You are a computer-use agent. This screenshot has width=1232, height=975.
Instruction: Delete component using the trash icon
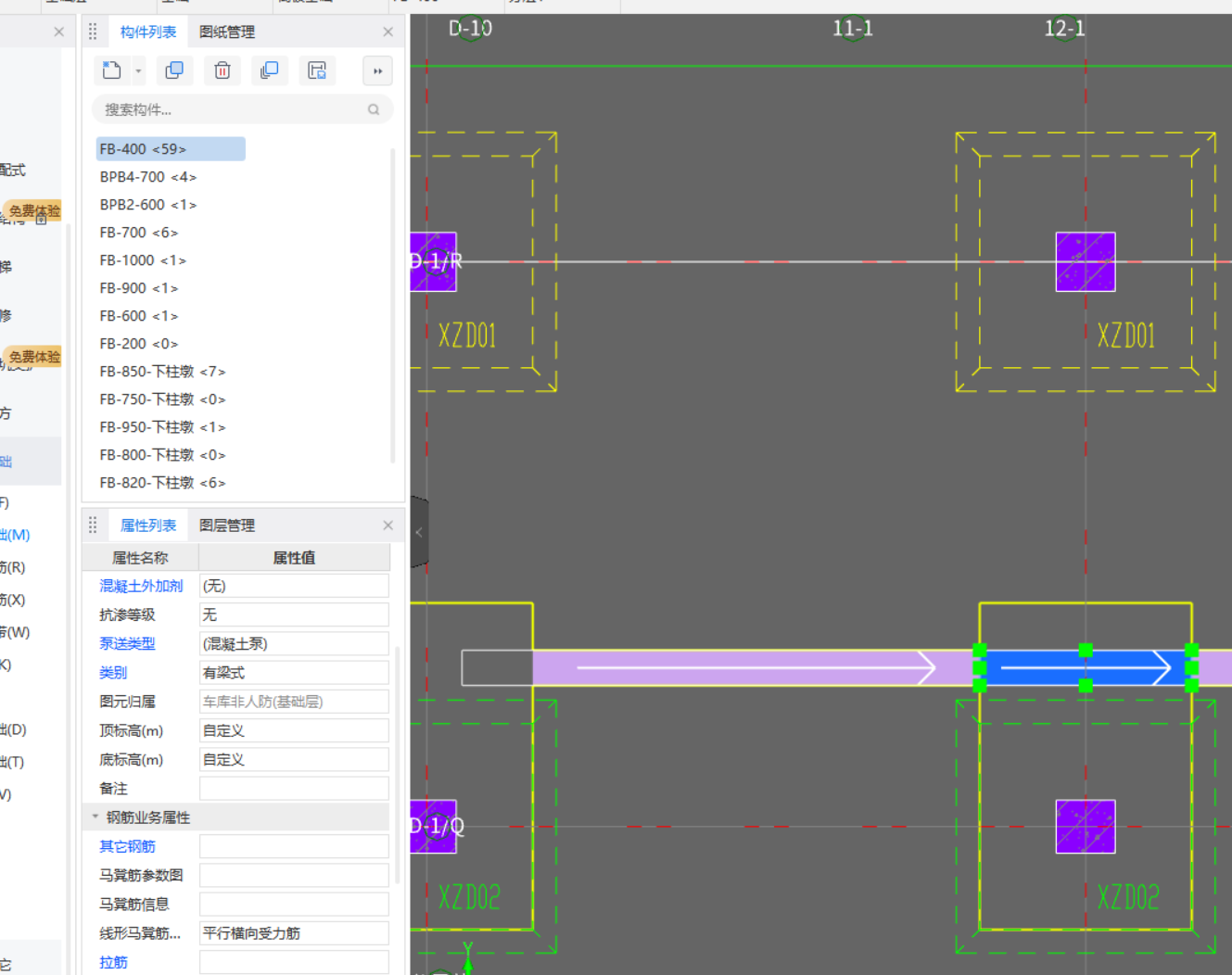click(x=222, y=70)
